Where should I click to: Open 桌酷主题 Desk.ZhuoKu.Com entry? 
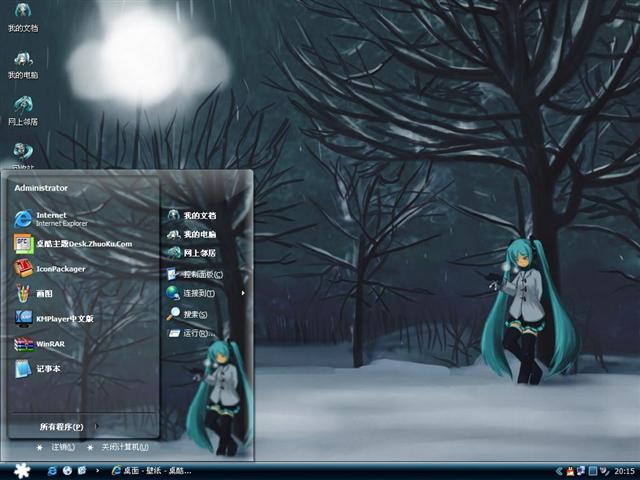(x=73, y=244)
